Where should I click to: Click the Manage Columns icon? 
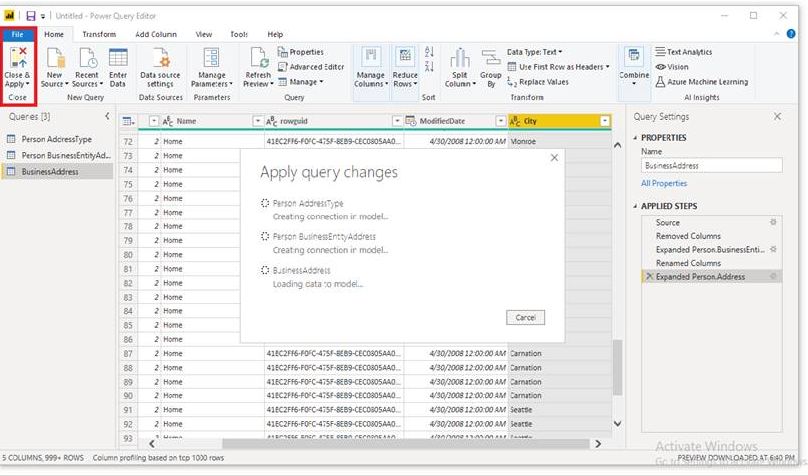(371, 57)
